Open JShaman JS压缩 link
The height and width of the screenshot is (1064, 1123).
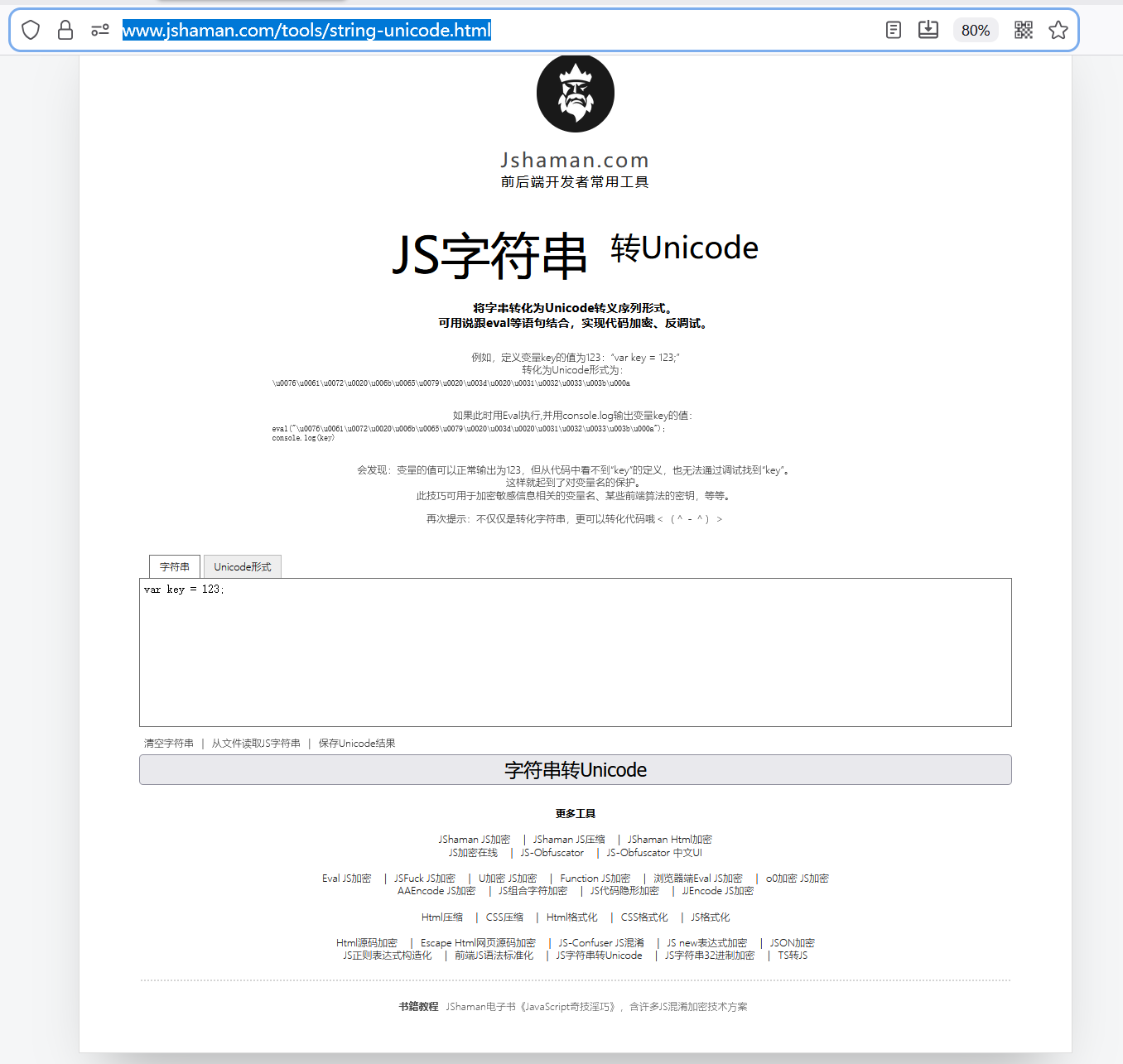(569, 840)
